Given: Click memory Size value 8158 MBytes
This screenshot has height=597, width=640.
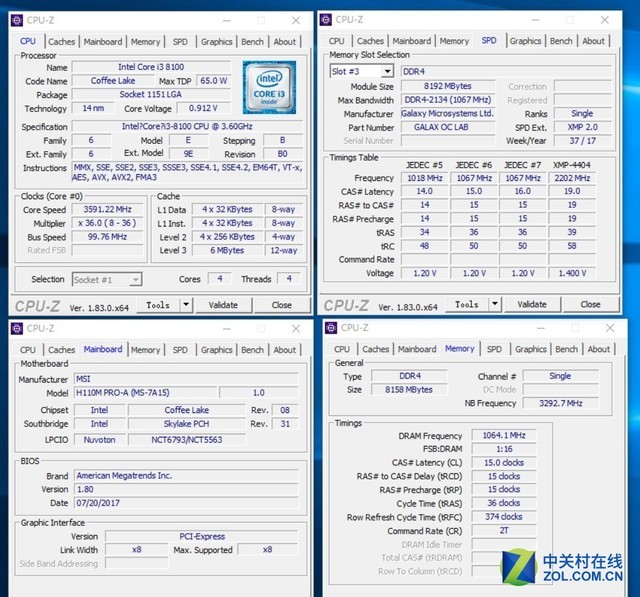Looking at the screenshot, I should [409, 390].
